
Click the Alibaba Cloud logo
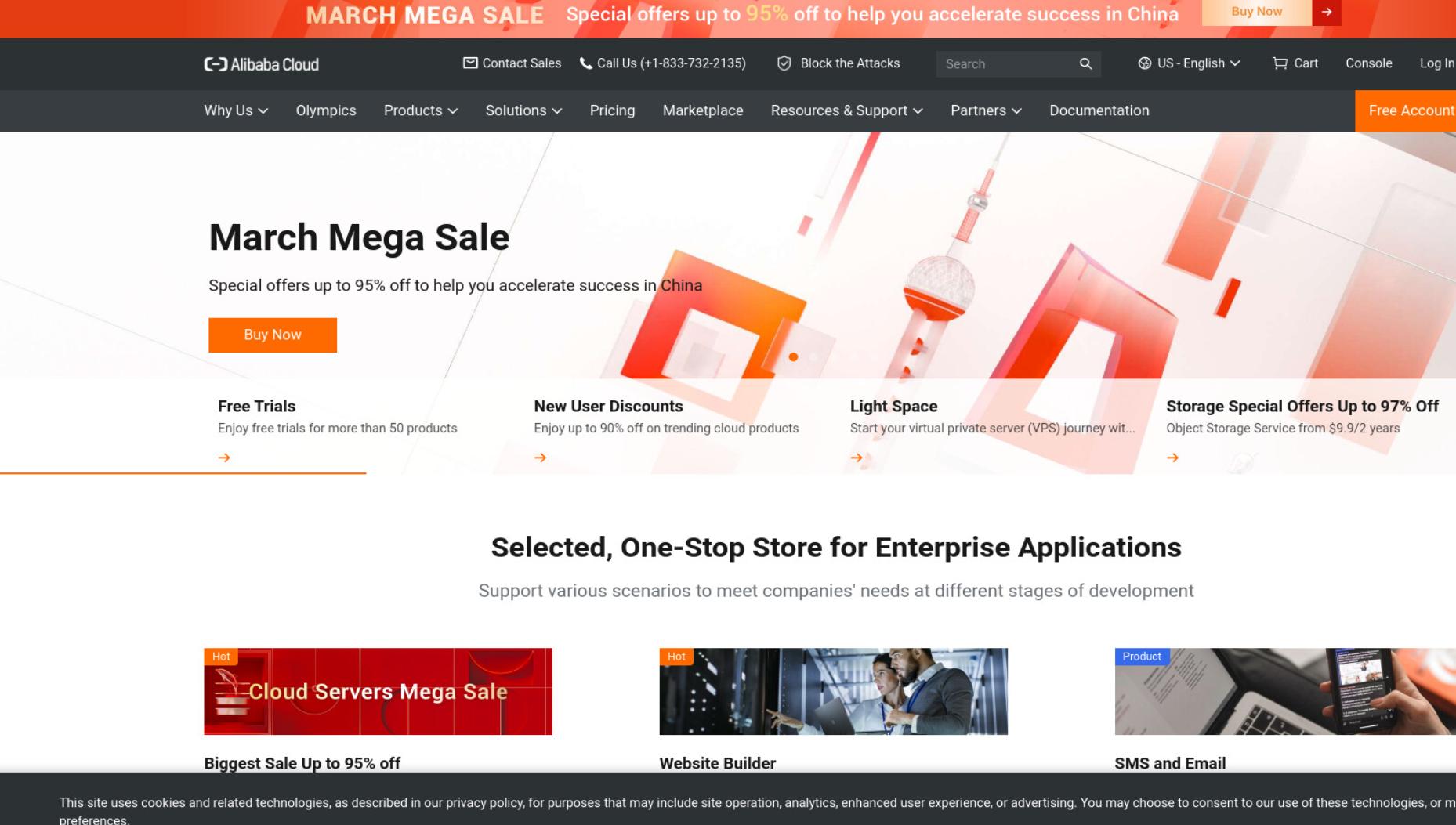coord(261,64)
